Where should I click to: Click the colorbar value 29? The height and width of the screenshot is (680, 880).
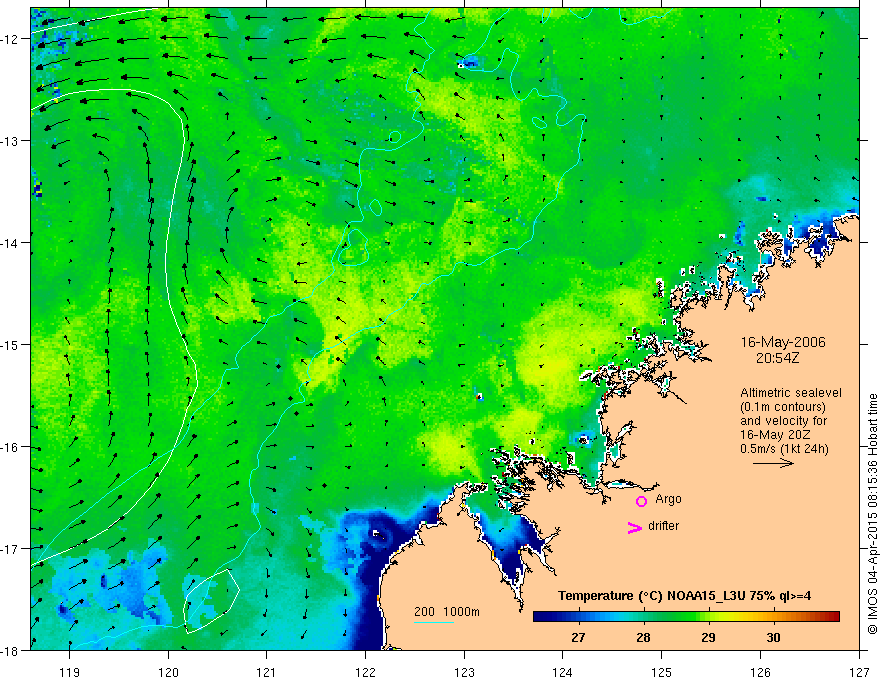tap(708, 637)
